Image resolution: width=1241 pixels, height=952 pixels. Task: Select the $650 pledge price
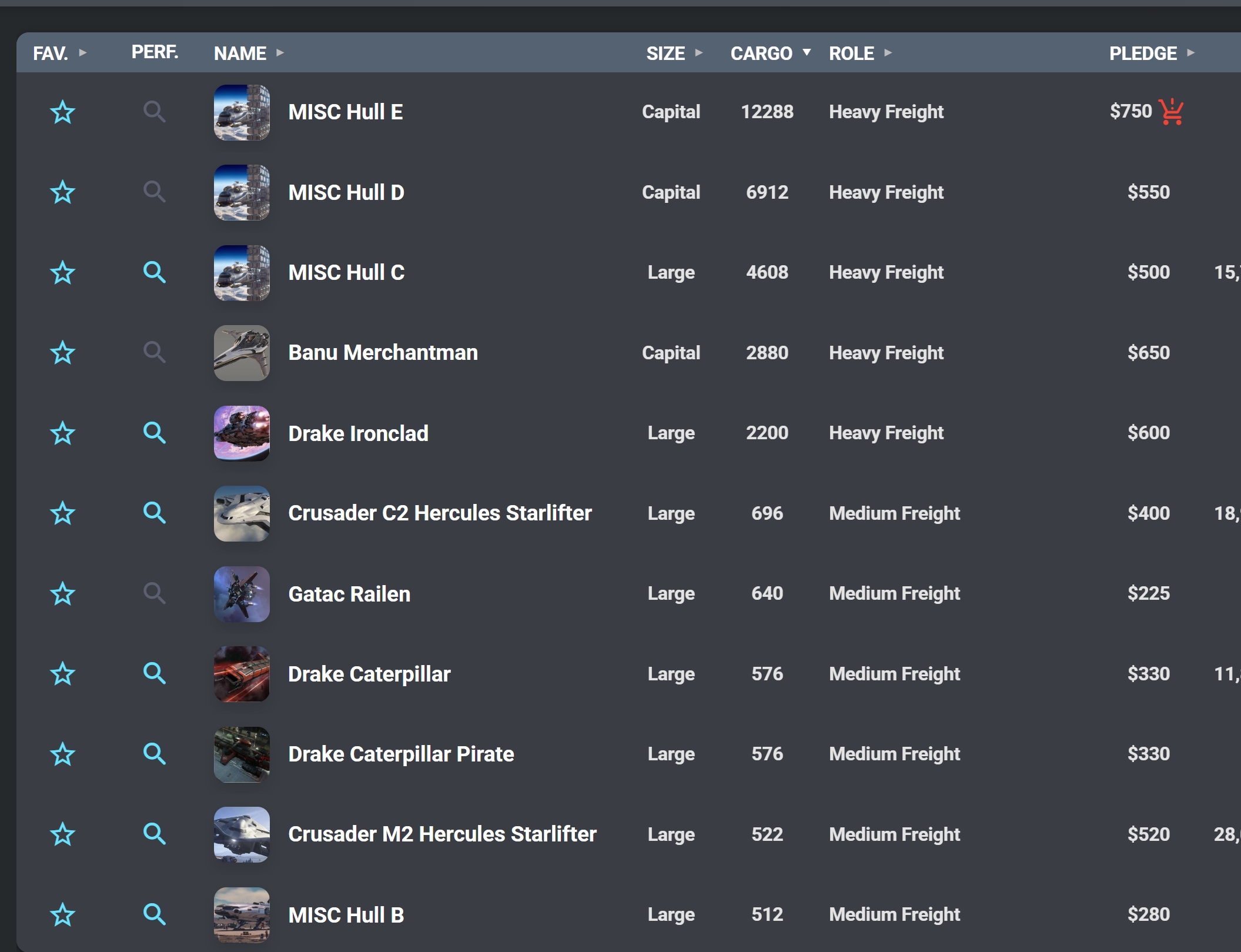(1149, 353)
